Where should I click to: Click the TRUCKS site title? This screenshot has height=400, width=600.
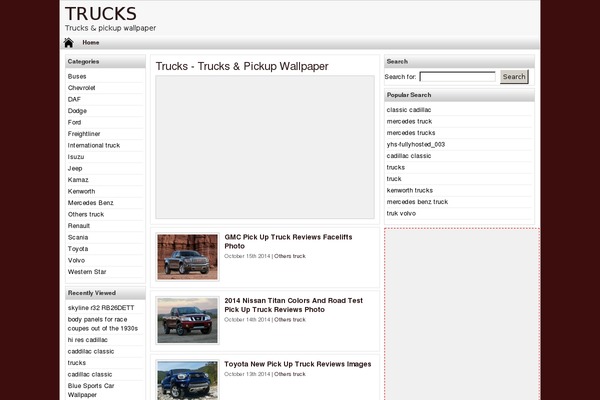coord(101,14)
